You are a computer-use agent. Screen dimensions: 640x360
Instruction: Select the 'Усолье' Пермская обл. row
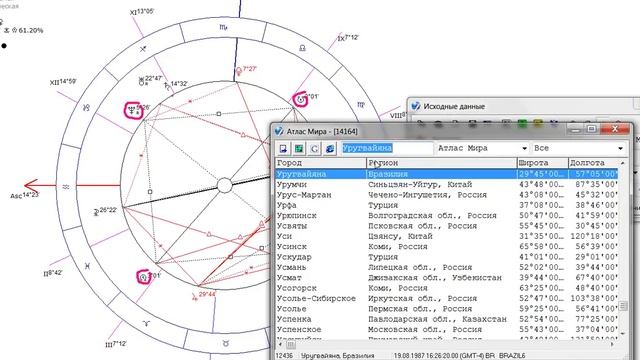[x=447, y=309]
